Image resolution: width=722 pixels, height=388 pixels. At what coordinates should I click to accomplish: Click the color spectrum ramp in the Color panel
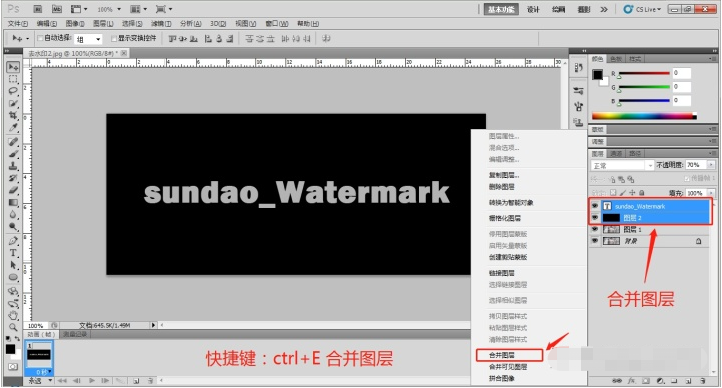click(x=644, y=116)
